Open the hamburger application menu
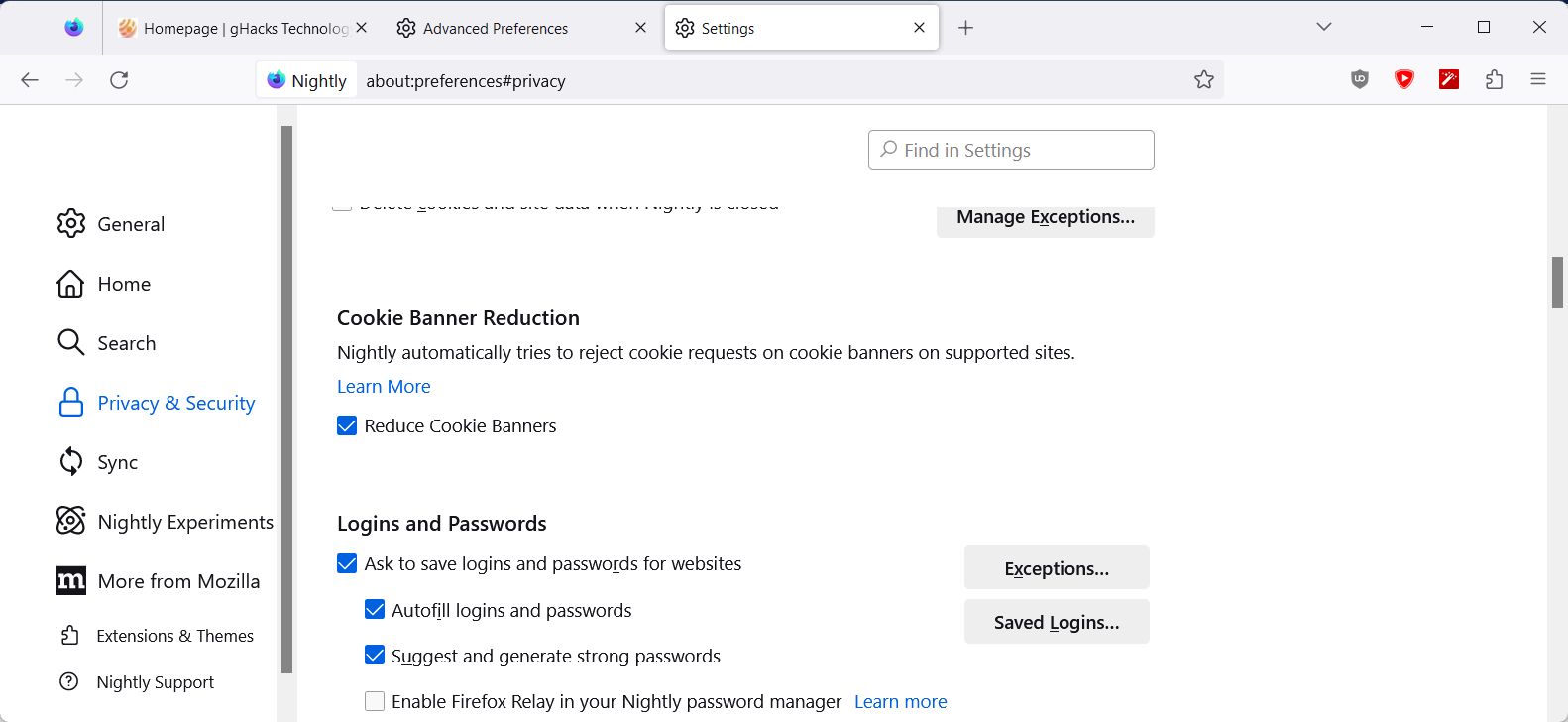This screenshot has height=722, width=1568. (1538, 80)
